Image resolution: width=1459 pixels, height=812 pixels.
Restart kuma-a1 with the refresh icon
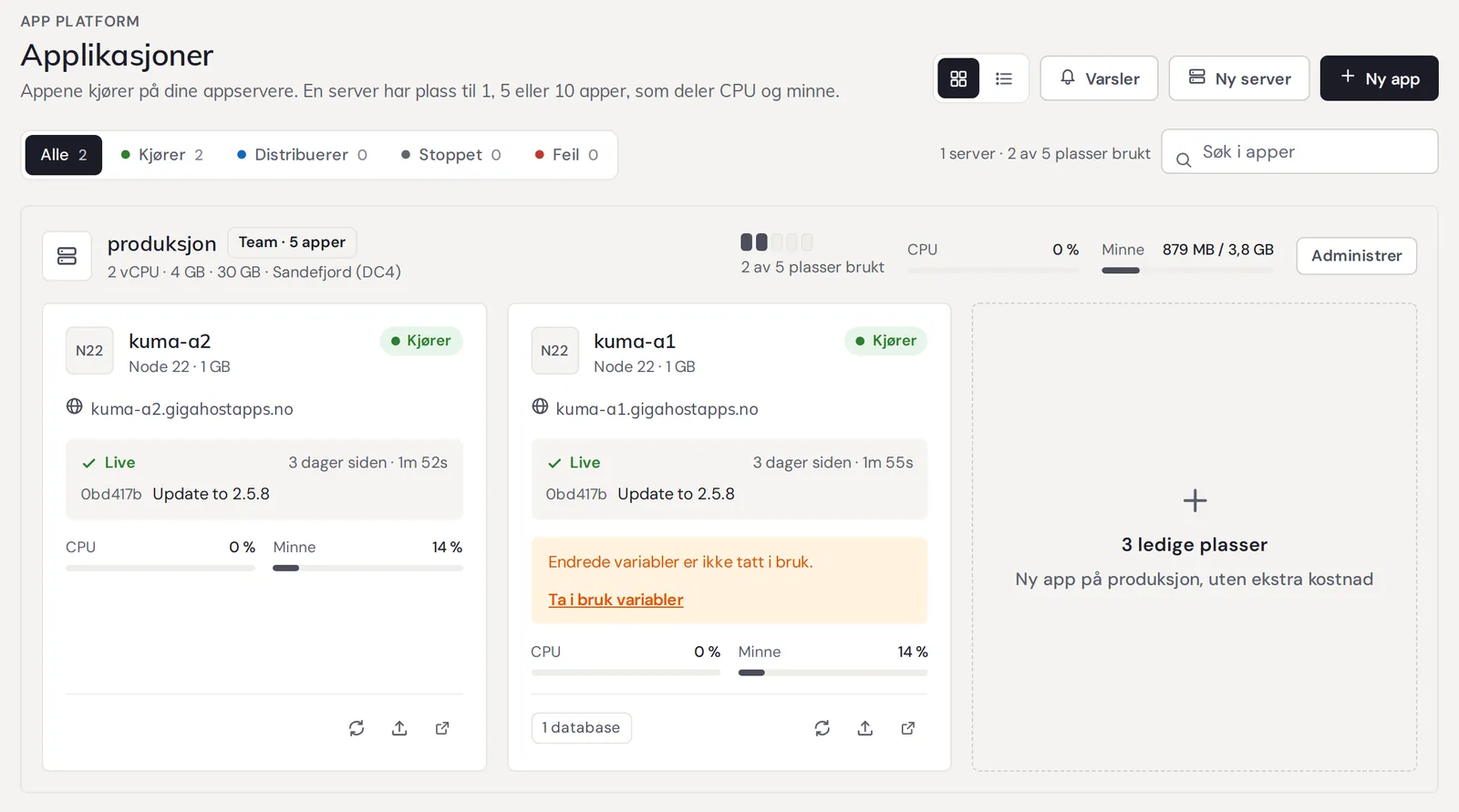tap(823, 728)
